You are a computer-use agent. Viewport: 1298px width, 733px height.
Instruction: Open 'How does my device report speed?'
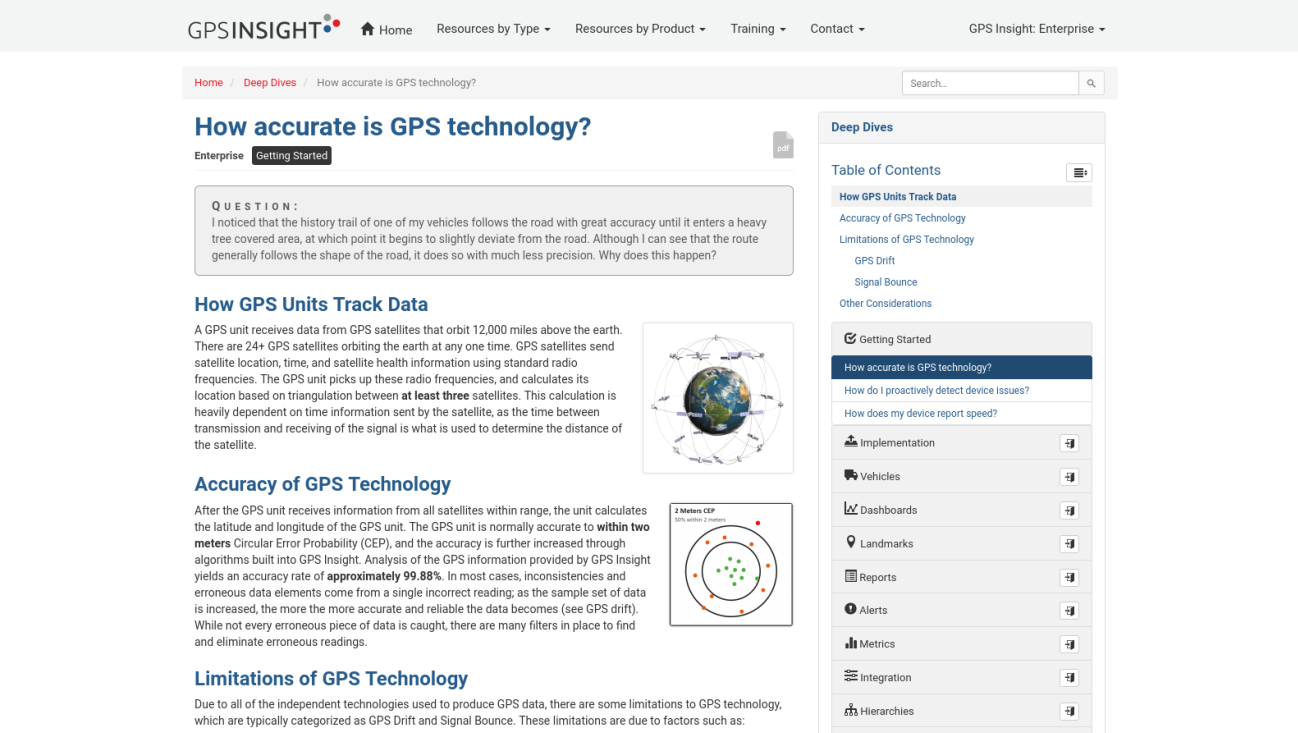pyautogui.click(x=961, y=413)
